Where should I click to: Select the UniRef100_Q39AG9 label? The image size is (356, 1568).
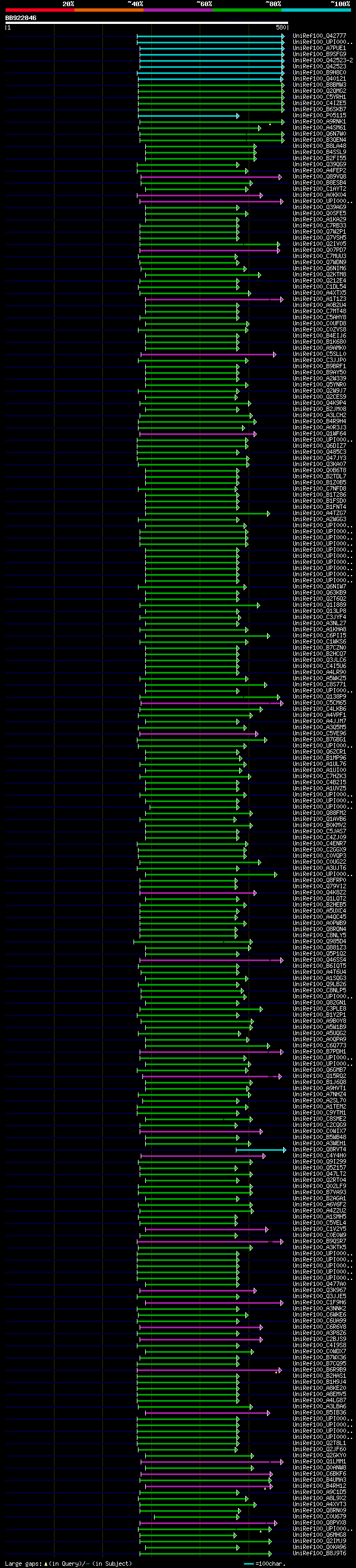coord(319,207)
